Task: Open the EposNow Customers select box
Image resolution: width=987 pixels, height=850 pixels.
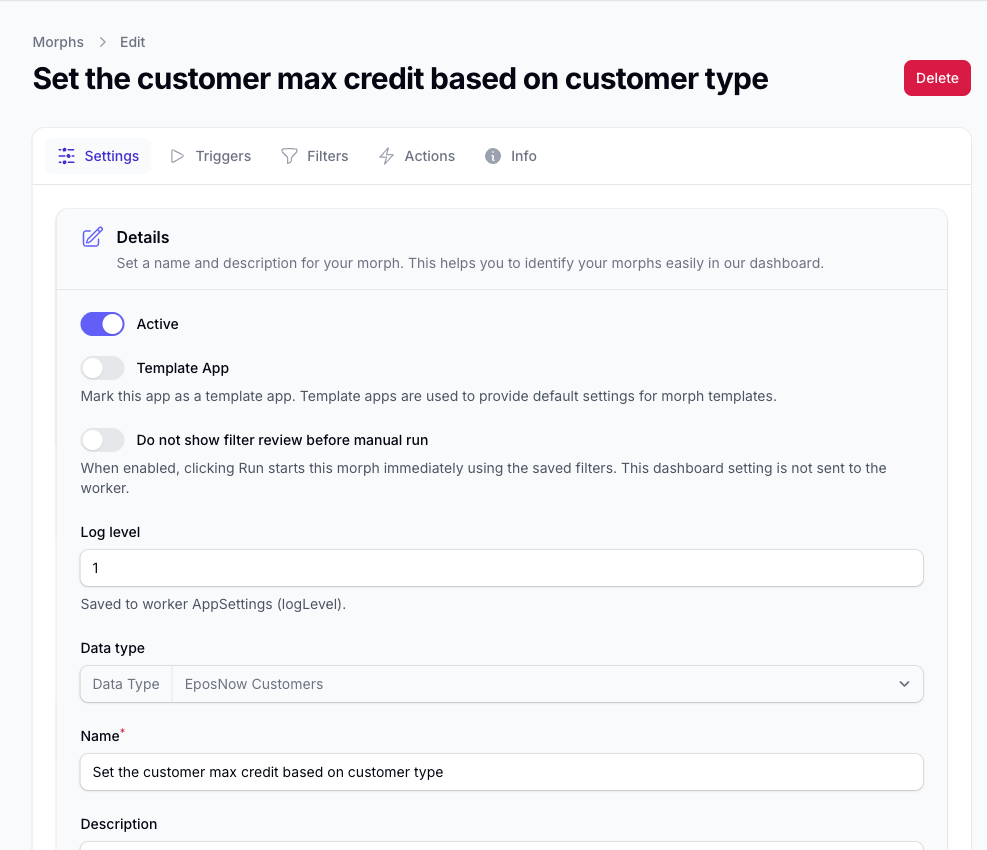Action: point(548,684)
